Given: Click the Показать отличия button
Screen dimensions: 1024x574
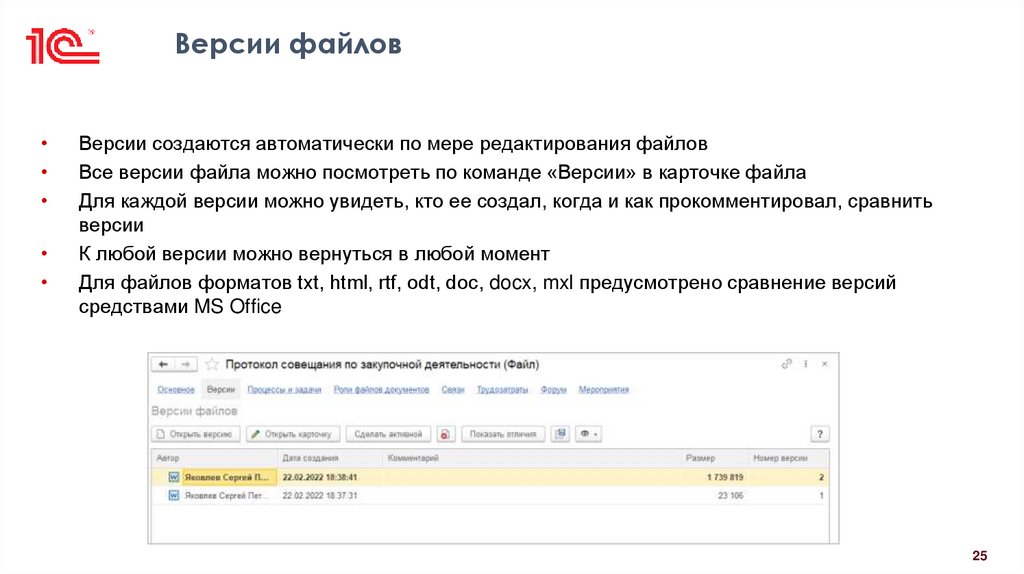Looking at the screenshot, I should [503, 434].
